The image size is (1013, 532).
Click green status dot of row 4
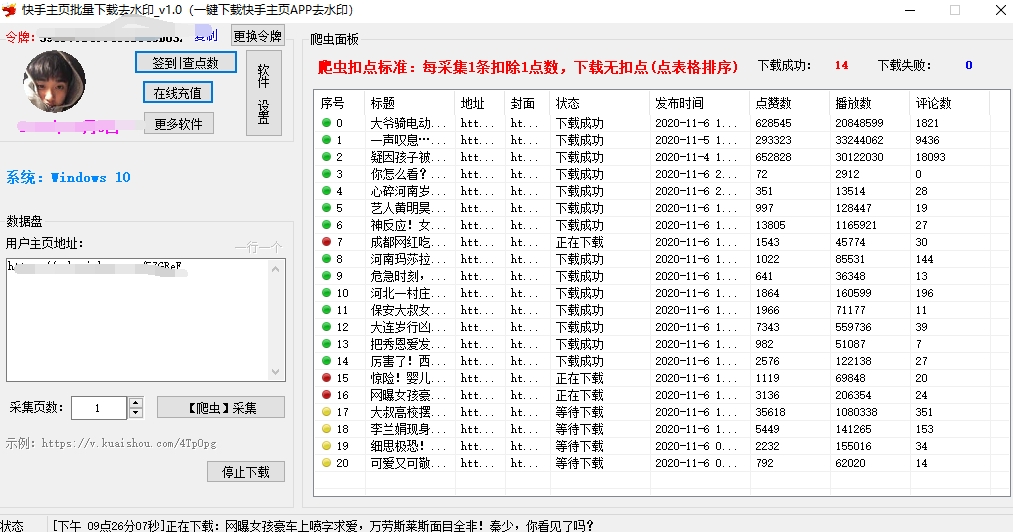click(x=326, y=190)
